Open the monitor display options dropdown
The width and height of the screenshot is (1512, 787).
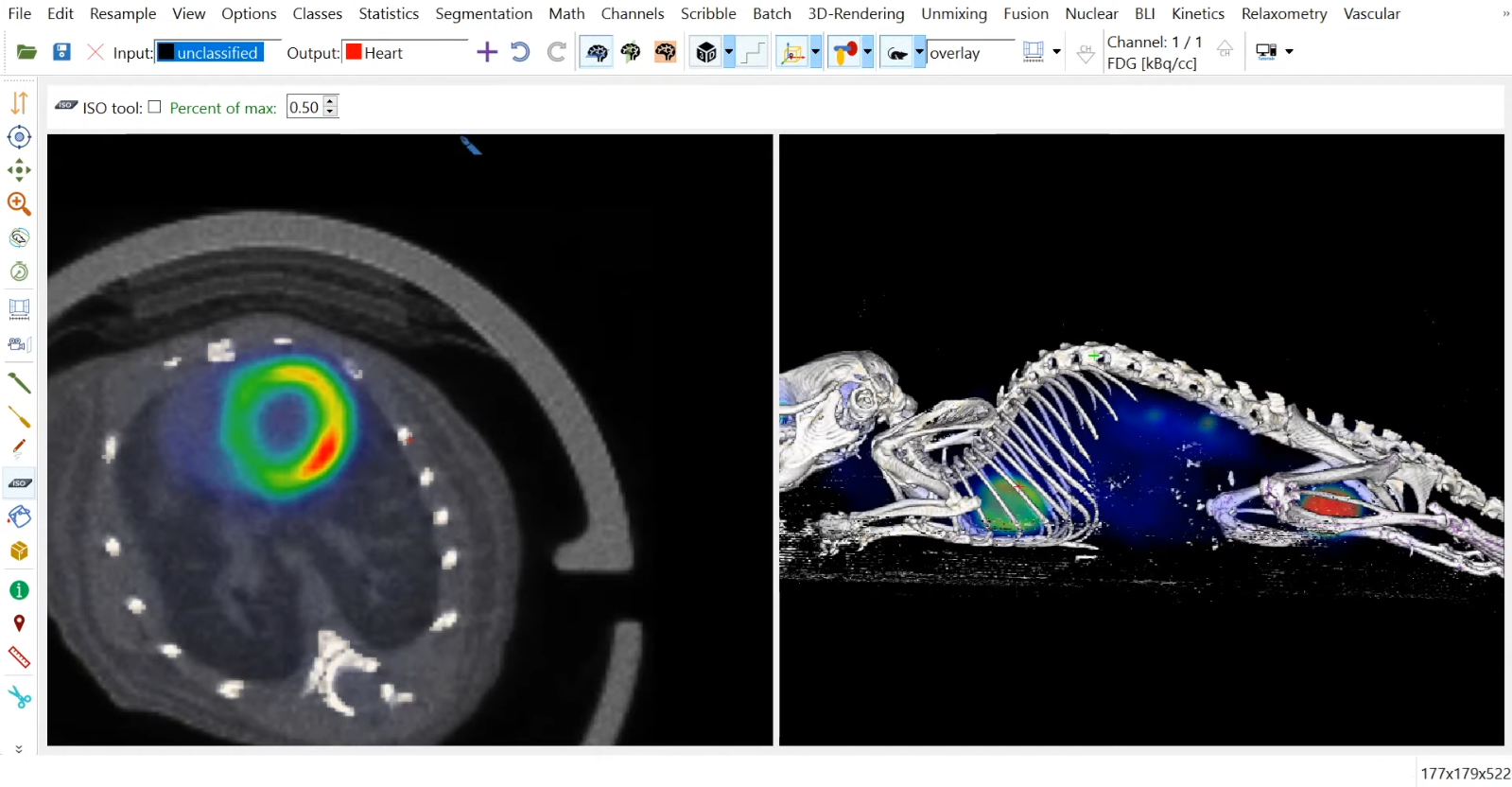1290,52
